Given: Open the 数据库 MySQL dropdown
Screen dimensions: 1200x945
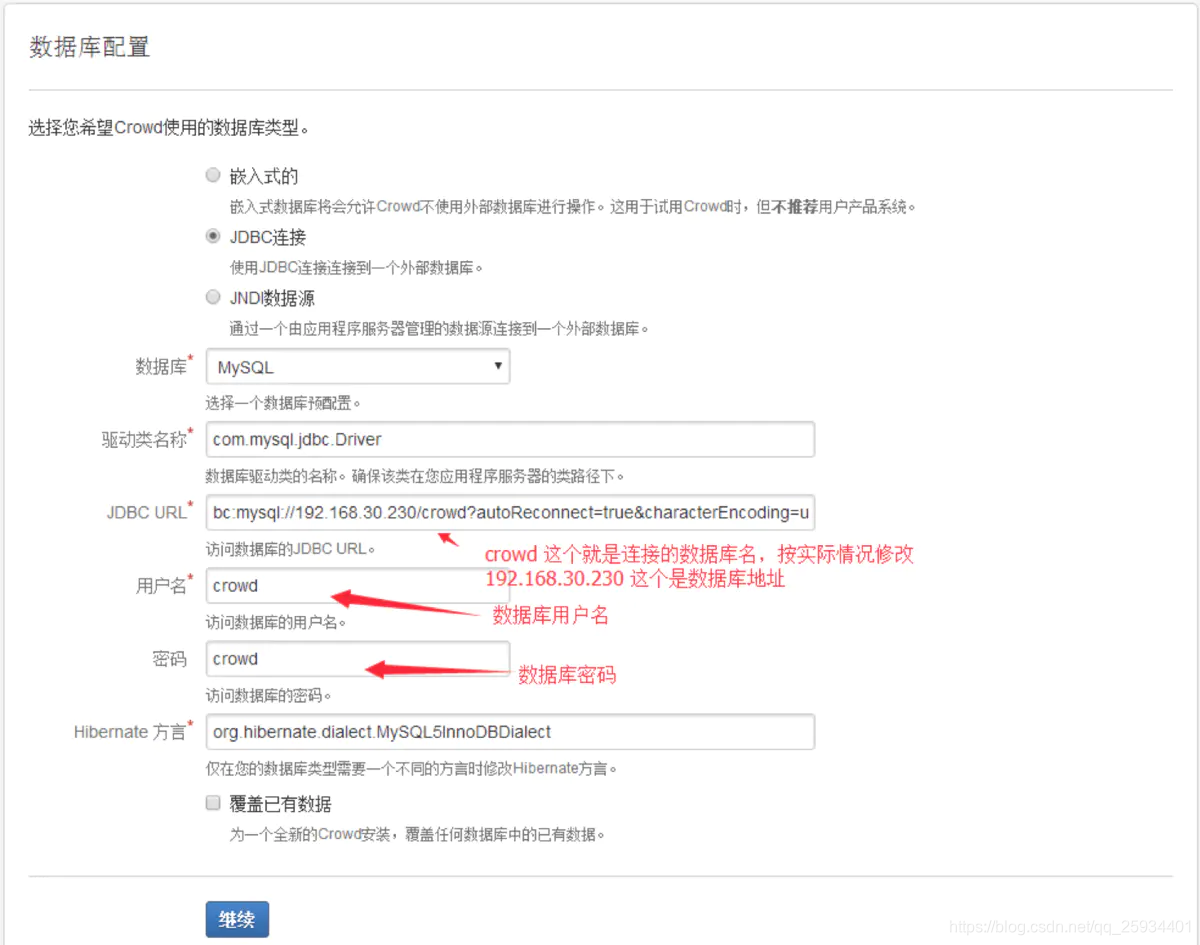Looking at the screenshot, I should tap(358, 367).
